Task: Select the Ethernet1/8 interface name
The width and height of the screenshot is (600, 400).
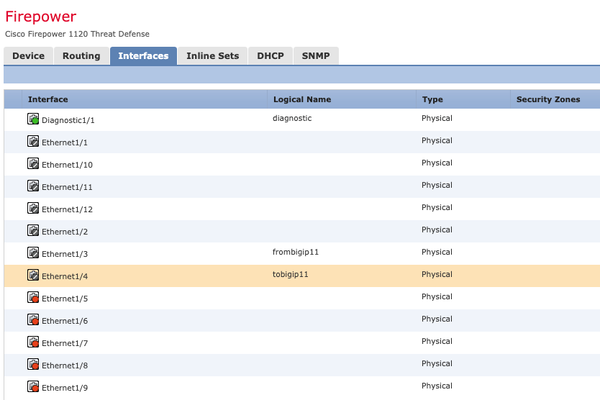Action: (x=65, y=366)
